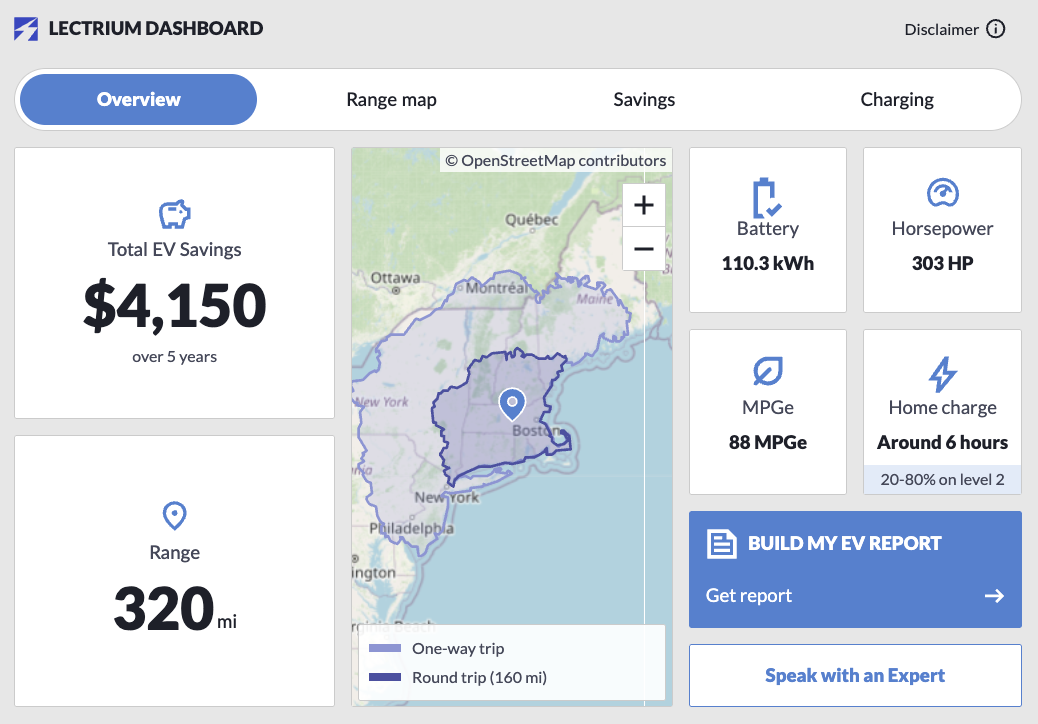The height and width of the screenshot is (724, 1038).
Task: Click the $4,150 savings value
Action: coord(175,306)
